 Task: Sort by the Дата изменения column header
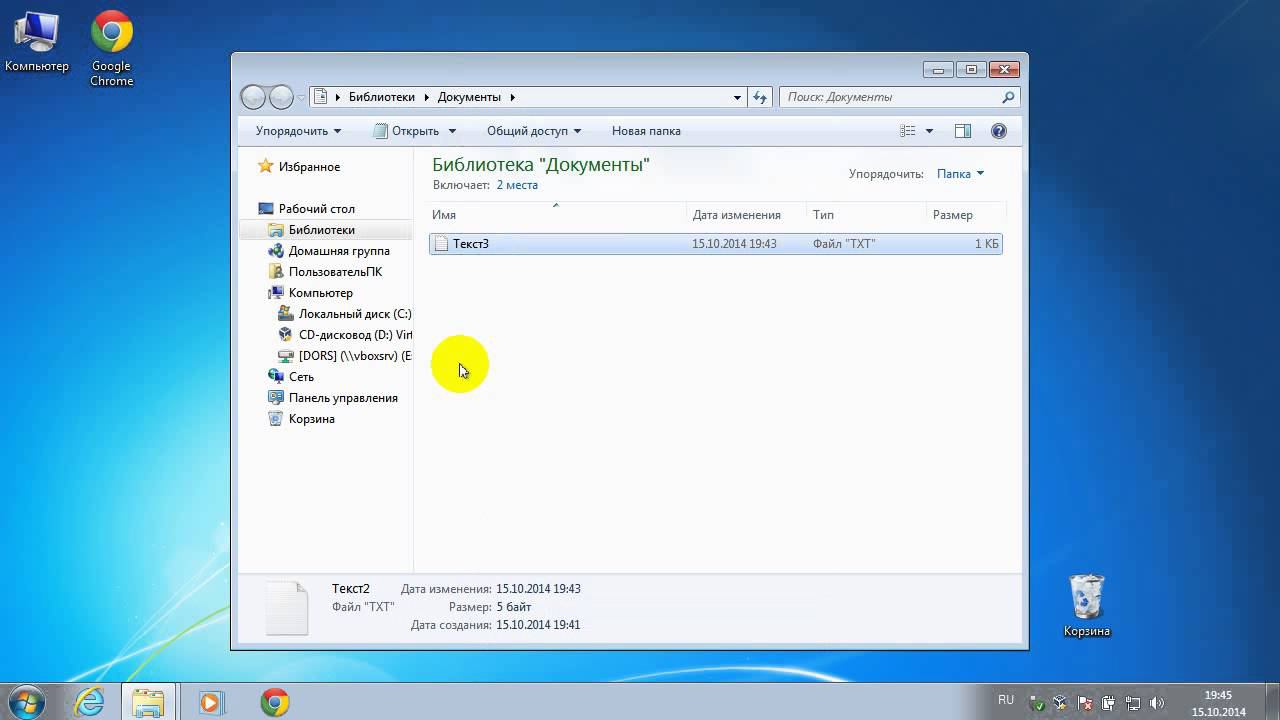tap(747, 215)
